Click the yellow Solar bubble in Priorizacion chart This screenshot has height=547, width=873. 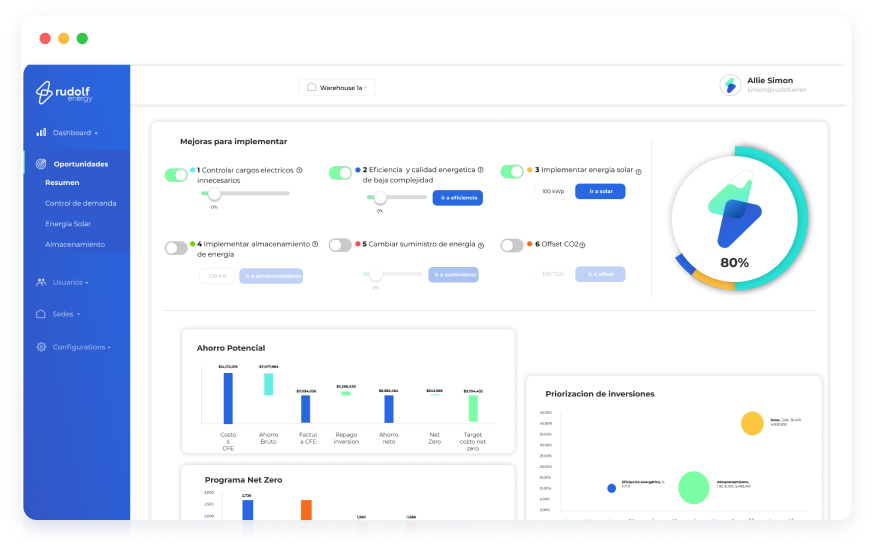click(x=752, y=423)
